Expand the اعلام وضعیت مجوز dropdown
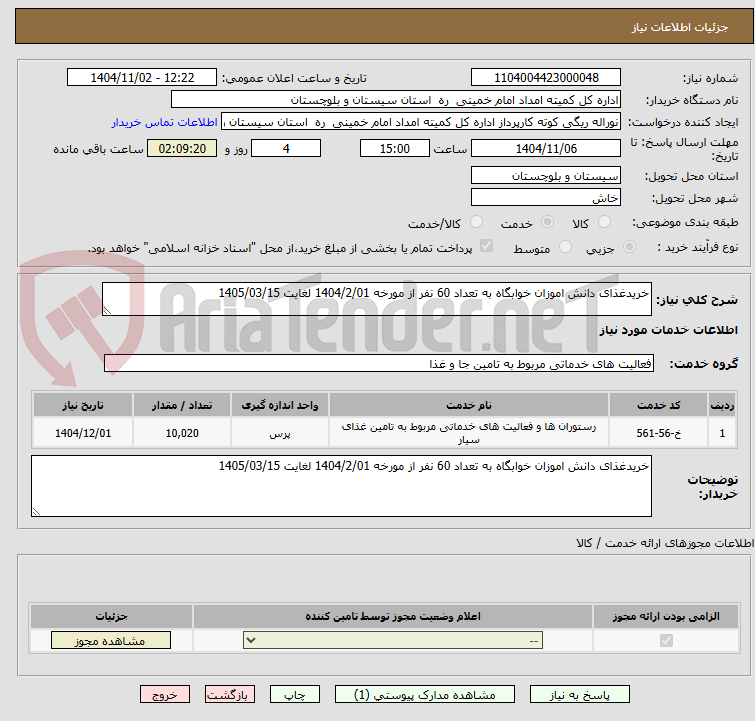Image resolution: width=755 pixels, height=721 pixels. pos(393,641)
